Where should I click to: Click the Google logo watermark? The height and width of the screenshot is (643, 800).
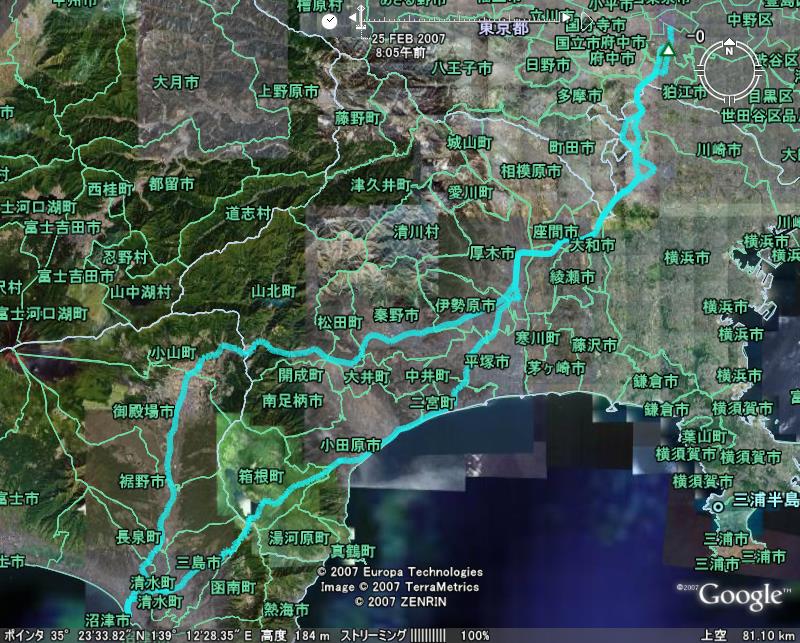tap(740, 596)
